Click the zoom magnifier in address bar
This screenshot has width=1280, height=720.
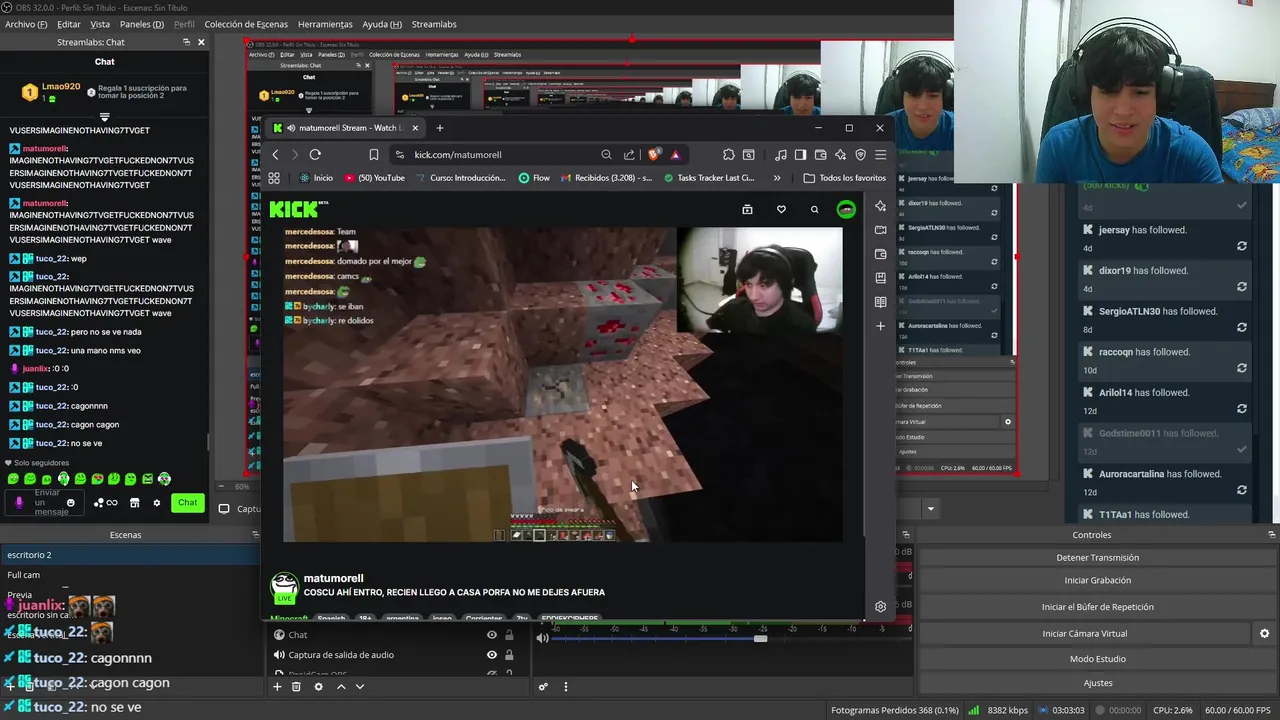[606, 154]
